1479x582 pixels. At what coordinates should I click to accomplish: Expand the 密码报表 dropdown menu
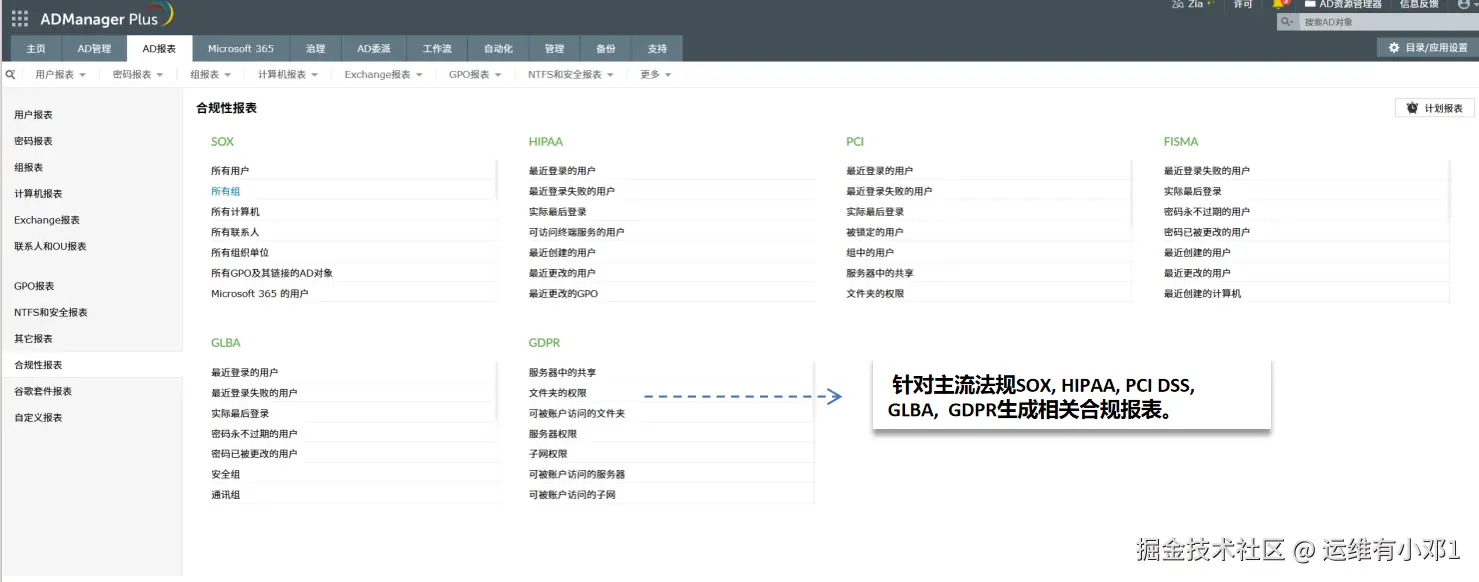(137, 75)
